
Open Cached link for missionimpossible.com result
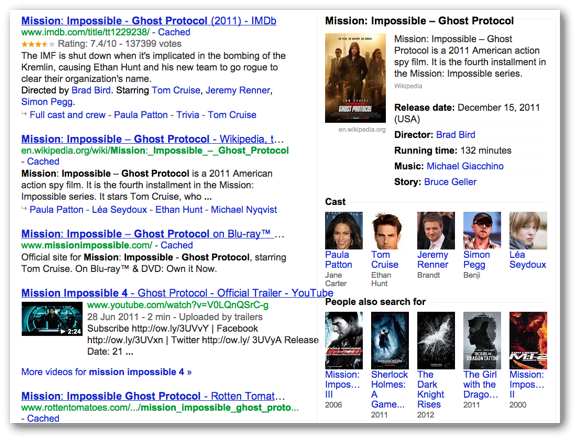(x=177, y=245)
